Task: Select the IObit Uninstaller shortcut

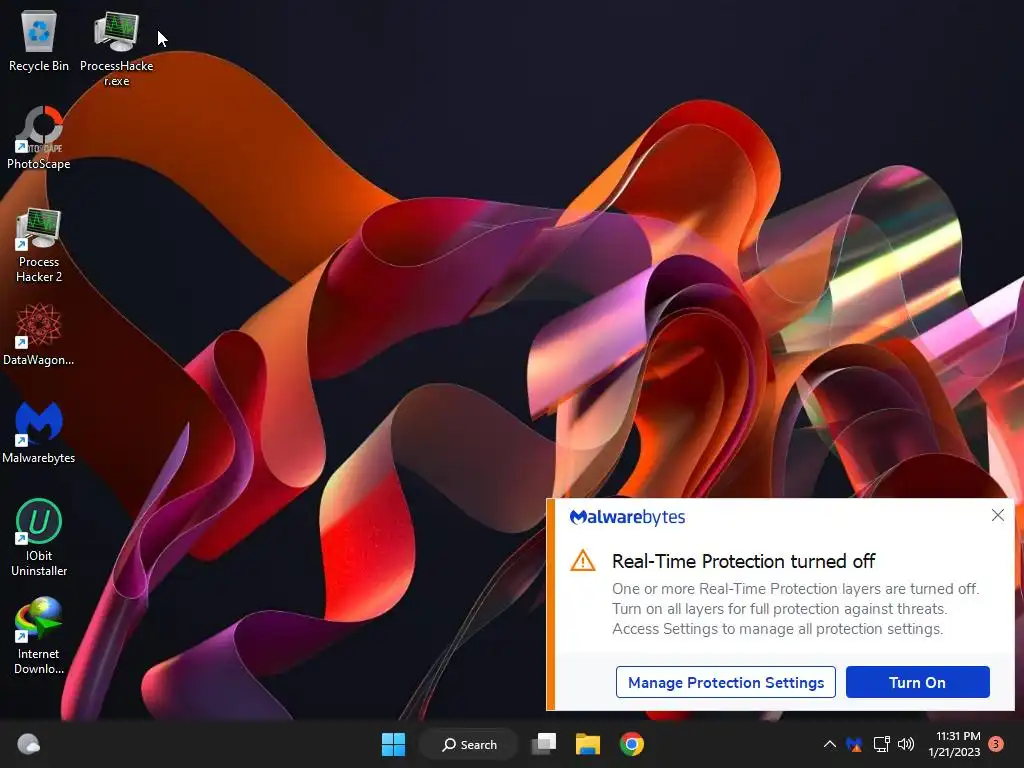Action: [39, 538]
